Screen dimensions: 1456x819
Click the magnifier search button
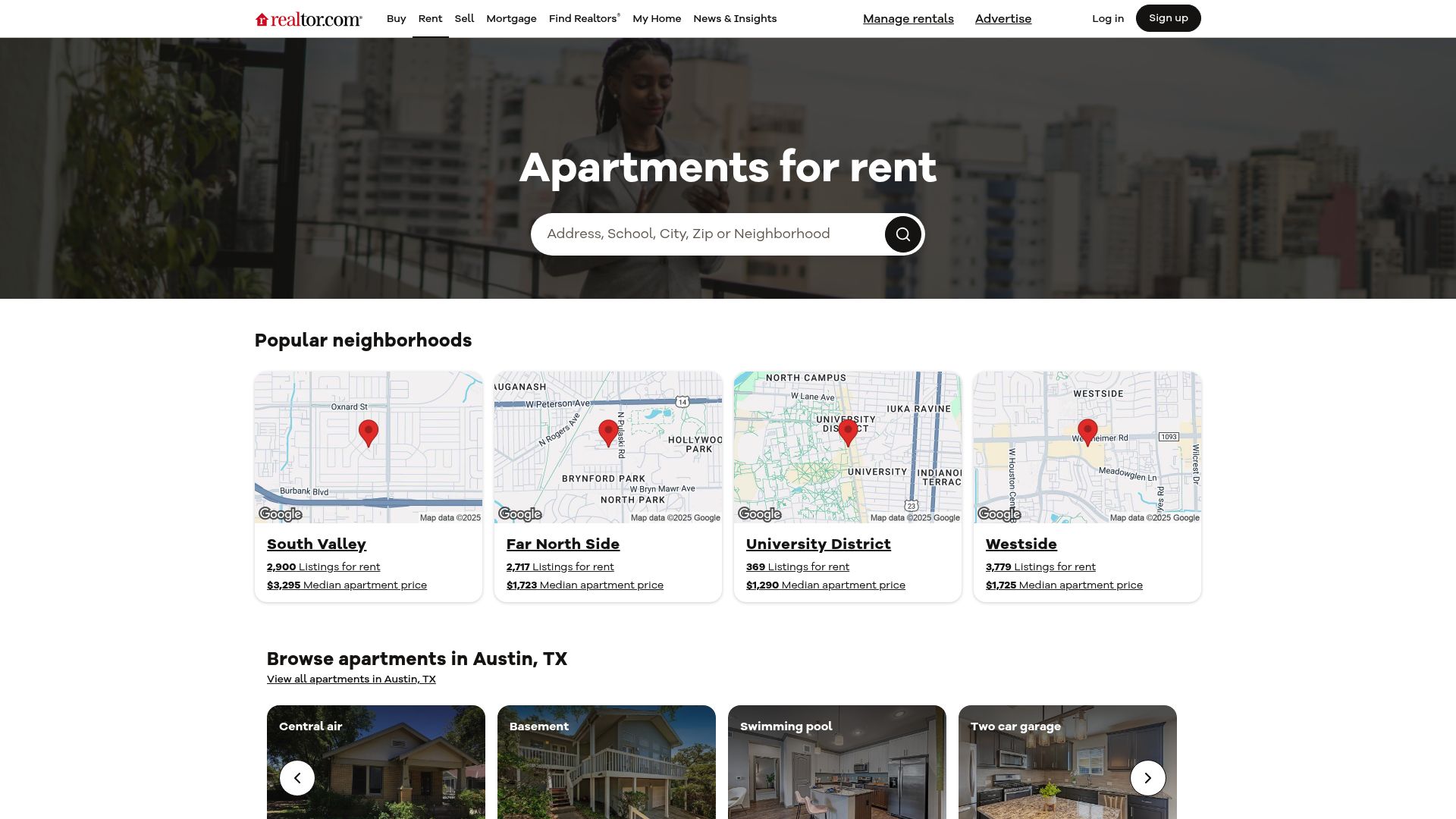pos(902,234)
